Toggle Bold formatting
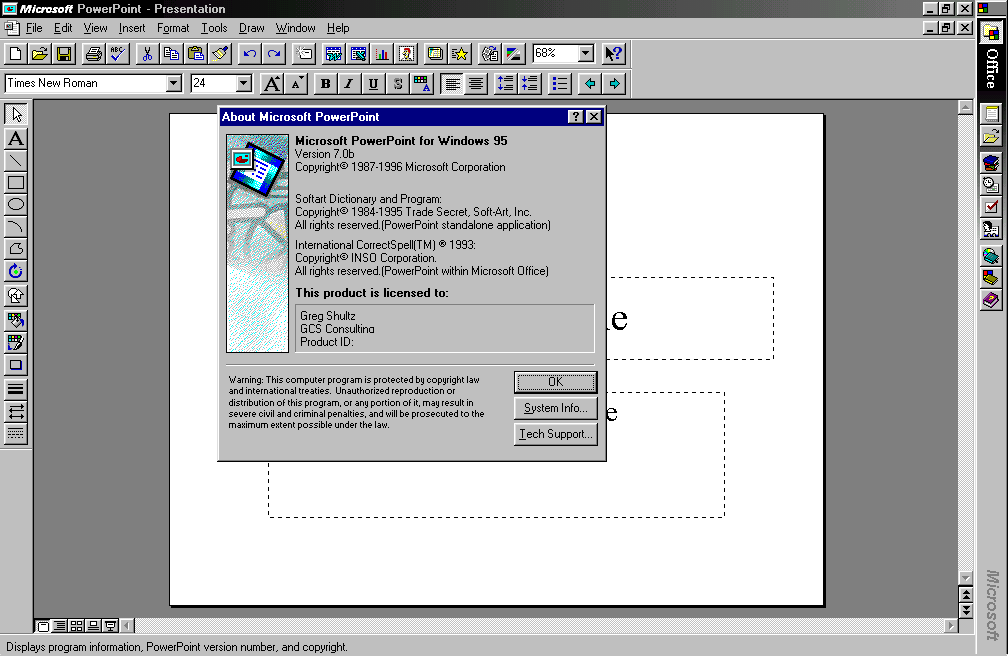Viewport: 1008px width, 656px height. (326, 84)
